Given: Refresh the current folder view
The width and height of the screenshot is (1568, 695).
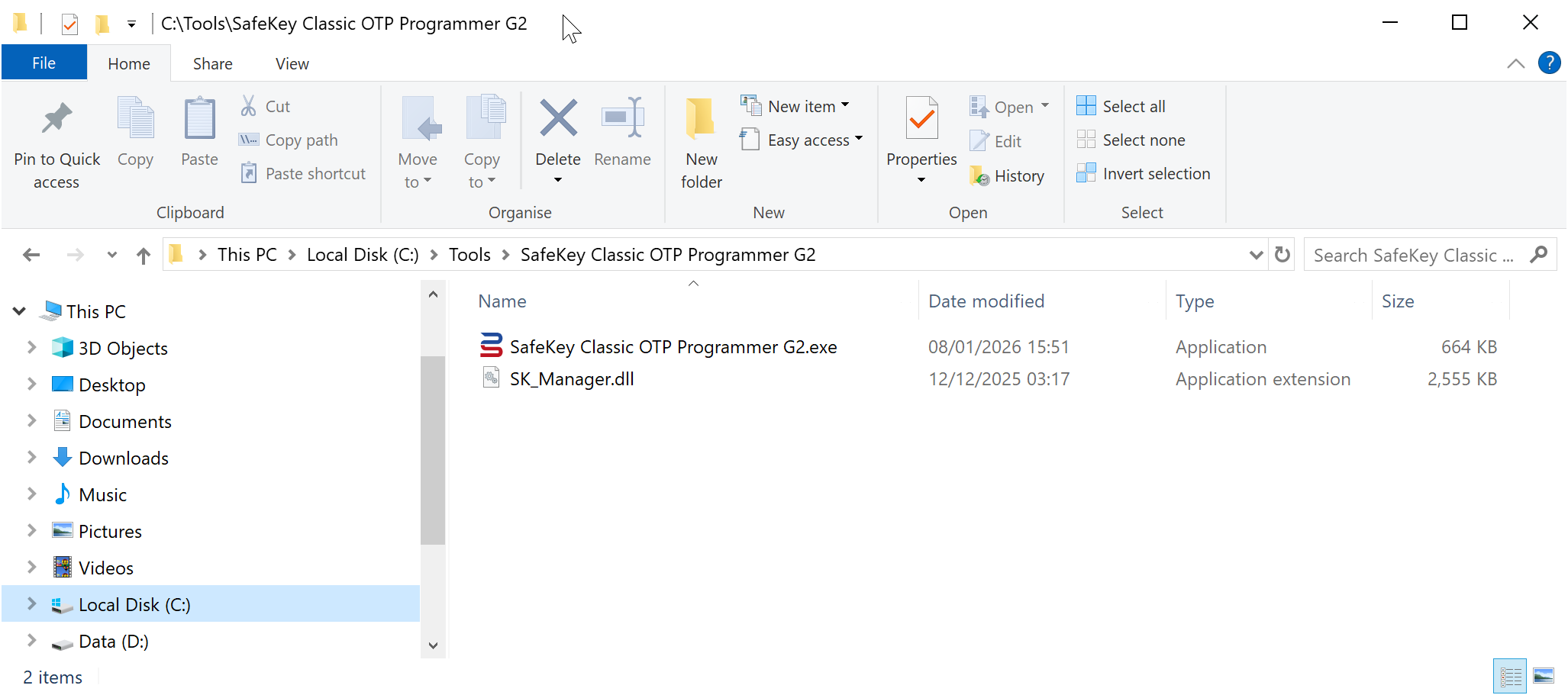Looking at the screenshot, I should coord(1282,255).
